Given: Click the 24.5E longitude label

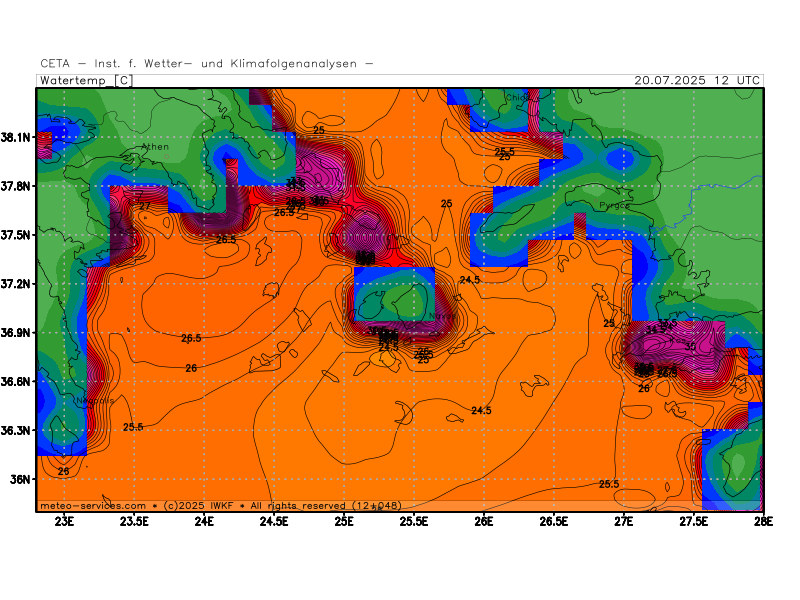Looking at the screenshot, I should (274, 521).
